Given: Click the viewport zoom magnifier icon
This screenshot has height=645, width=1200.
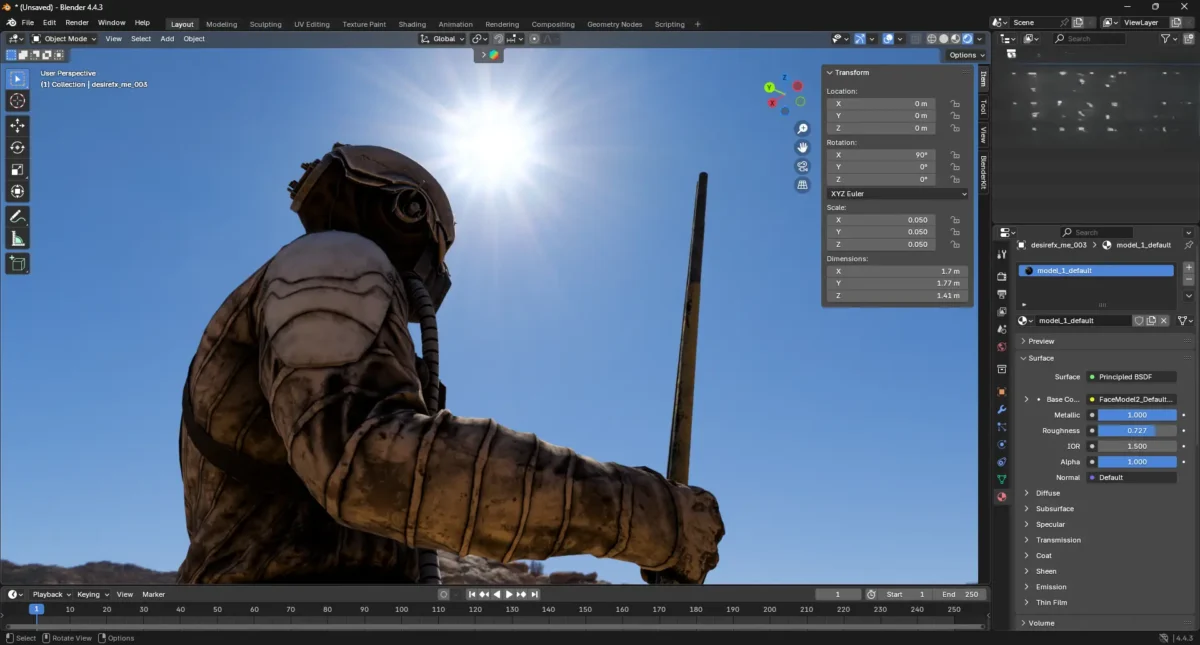Looking at the screenshot, I should pyautogui.click(x=802, y=129).
